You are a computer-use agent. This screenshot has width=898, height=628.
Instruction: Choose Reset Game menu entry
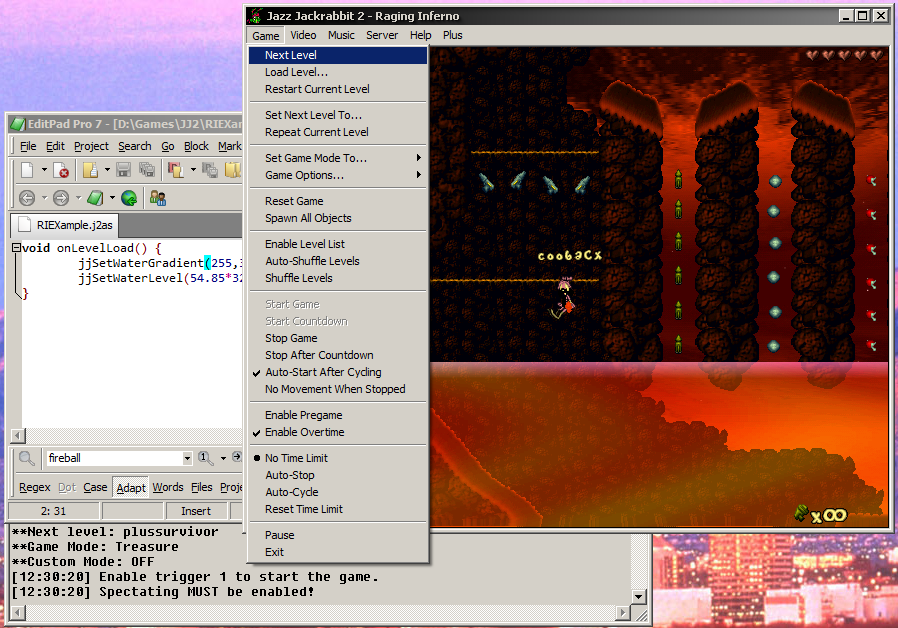tap(338, 201)
